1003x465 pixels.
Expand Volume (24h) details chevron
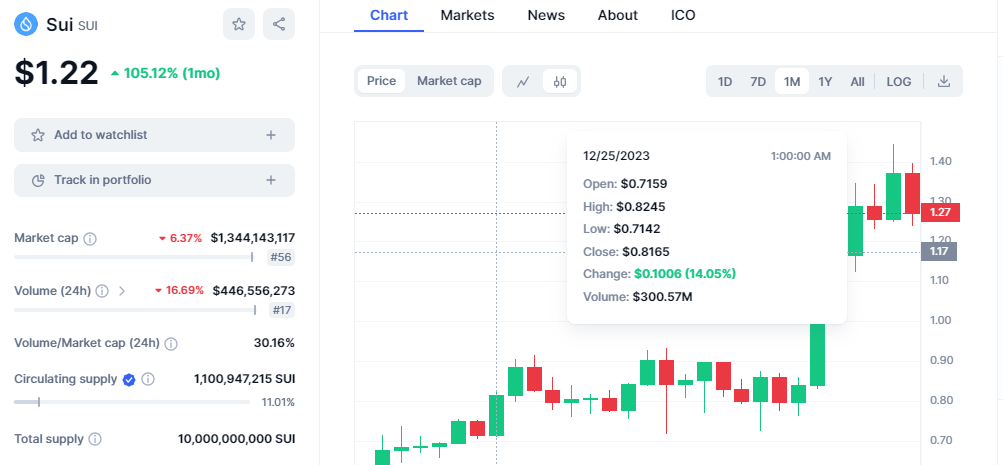tap(122, 291)
